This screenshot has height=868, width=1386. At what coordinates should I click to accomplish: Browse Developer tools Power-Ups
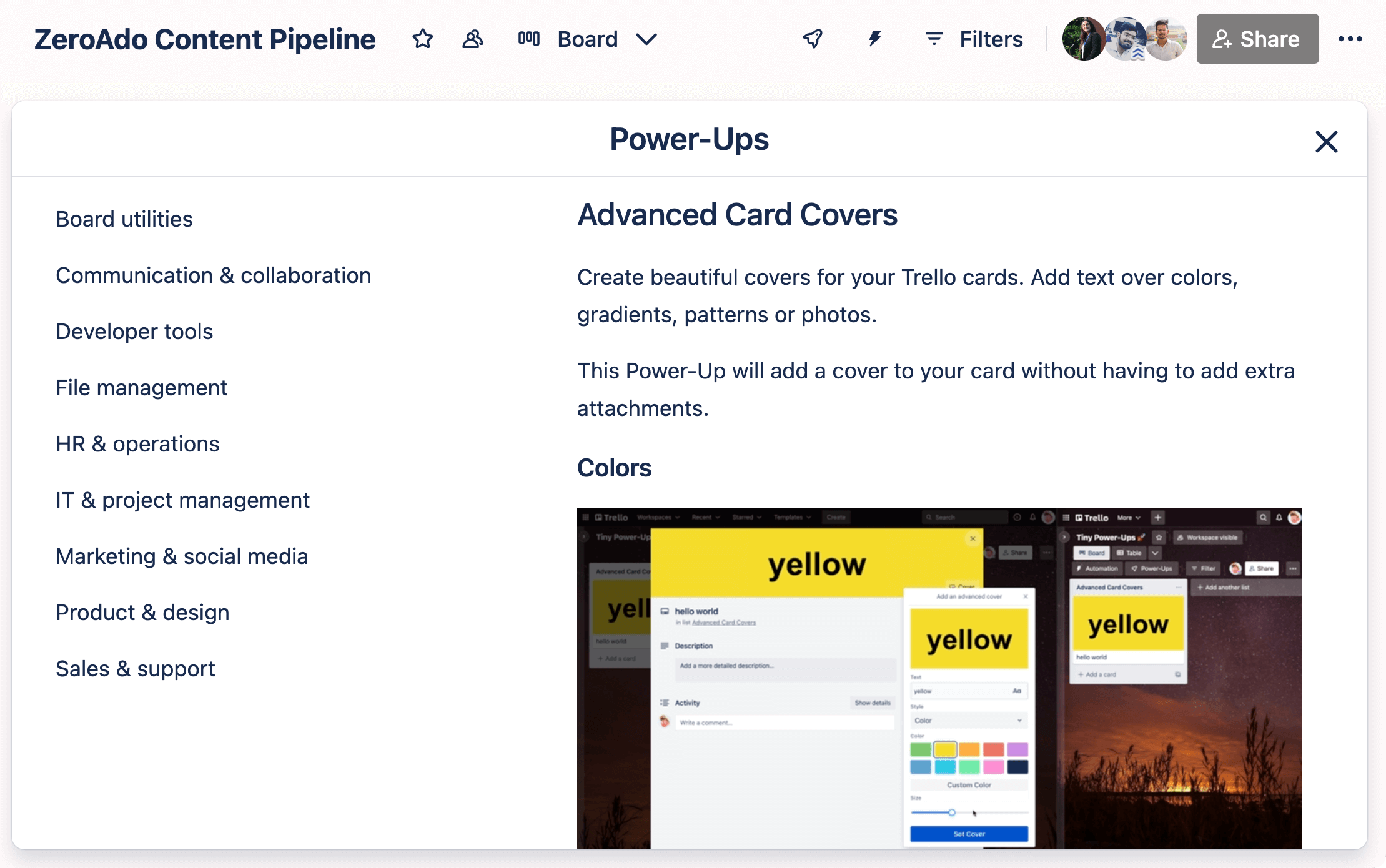[x=134, y=331]
